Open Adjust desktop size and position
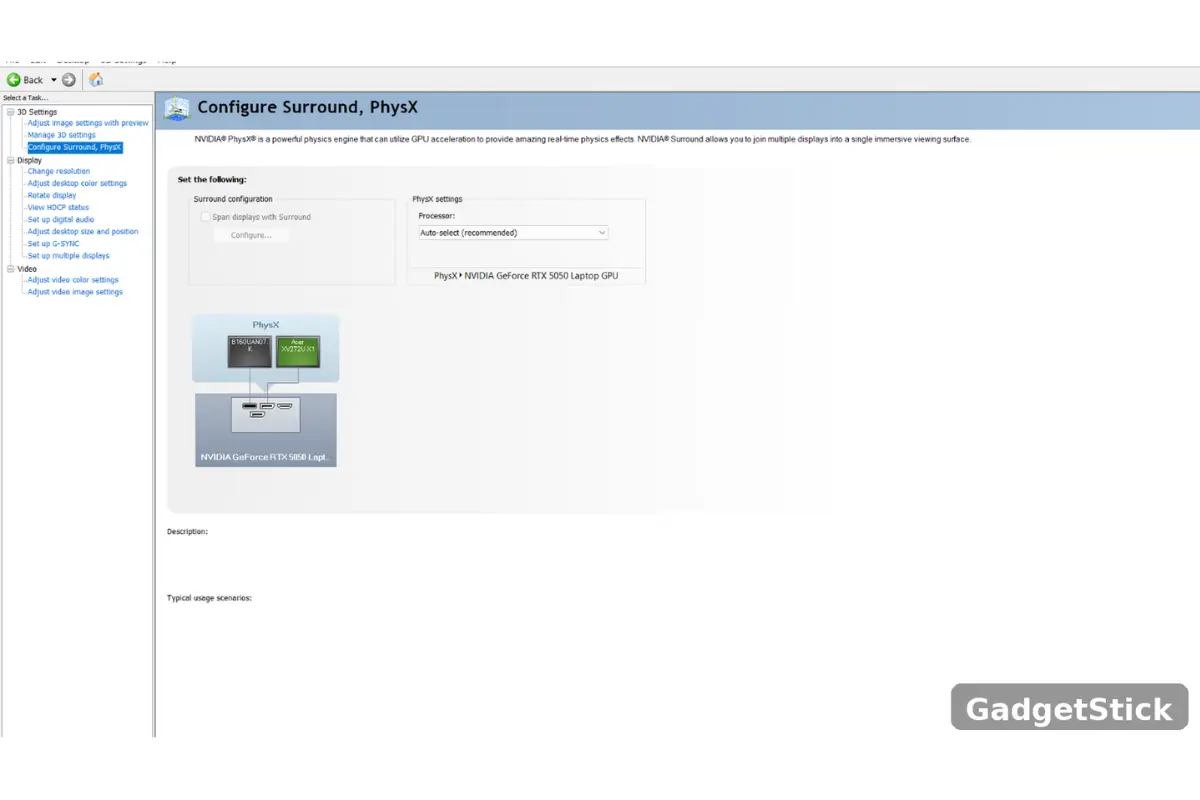 tap(83, 231)
